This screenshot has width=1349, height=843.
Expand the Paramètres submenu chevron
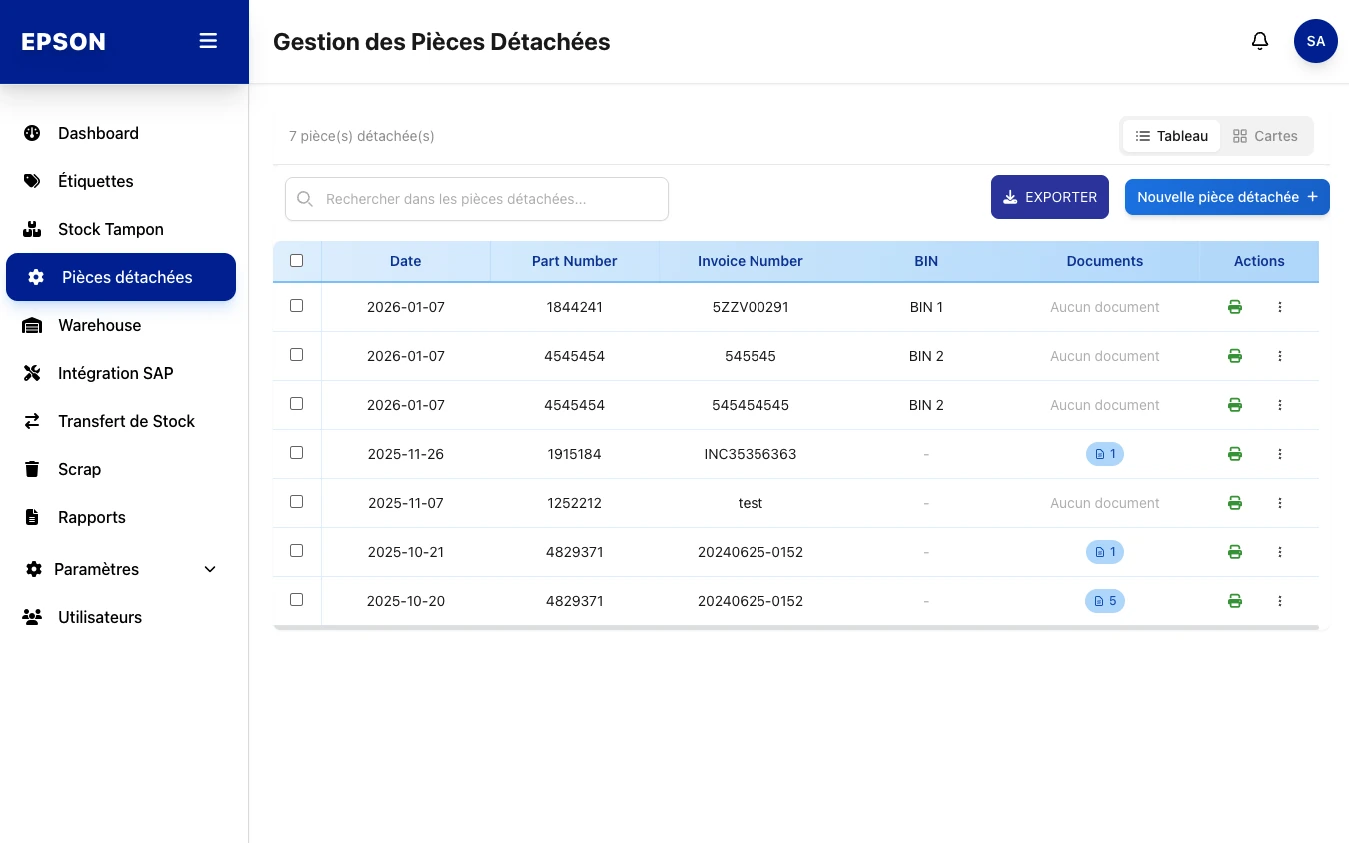210,569
